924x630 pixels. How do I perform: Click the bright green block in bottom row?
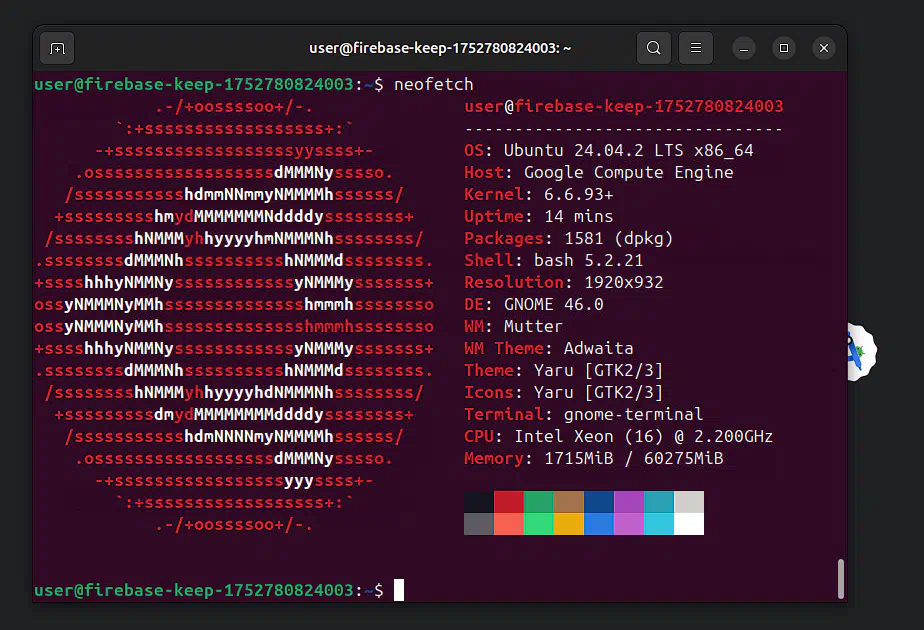pos(539,524)
